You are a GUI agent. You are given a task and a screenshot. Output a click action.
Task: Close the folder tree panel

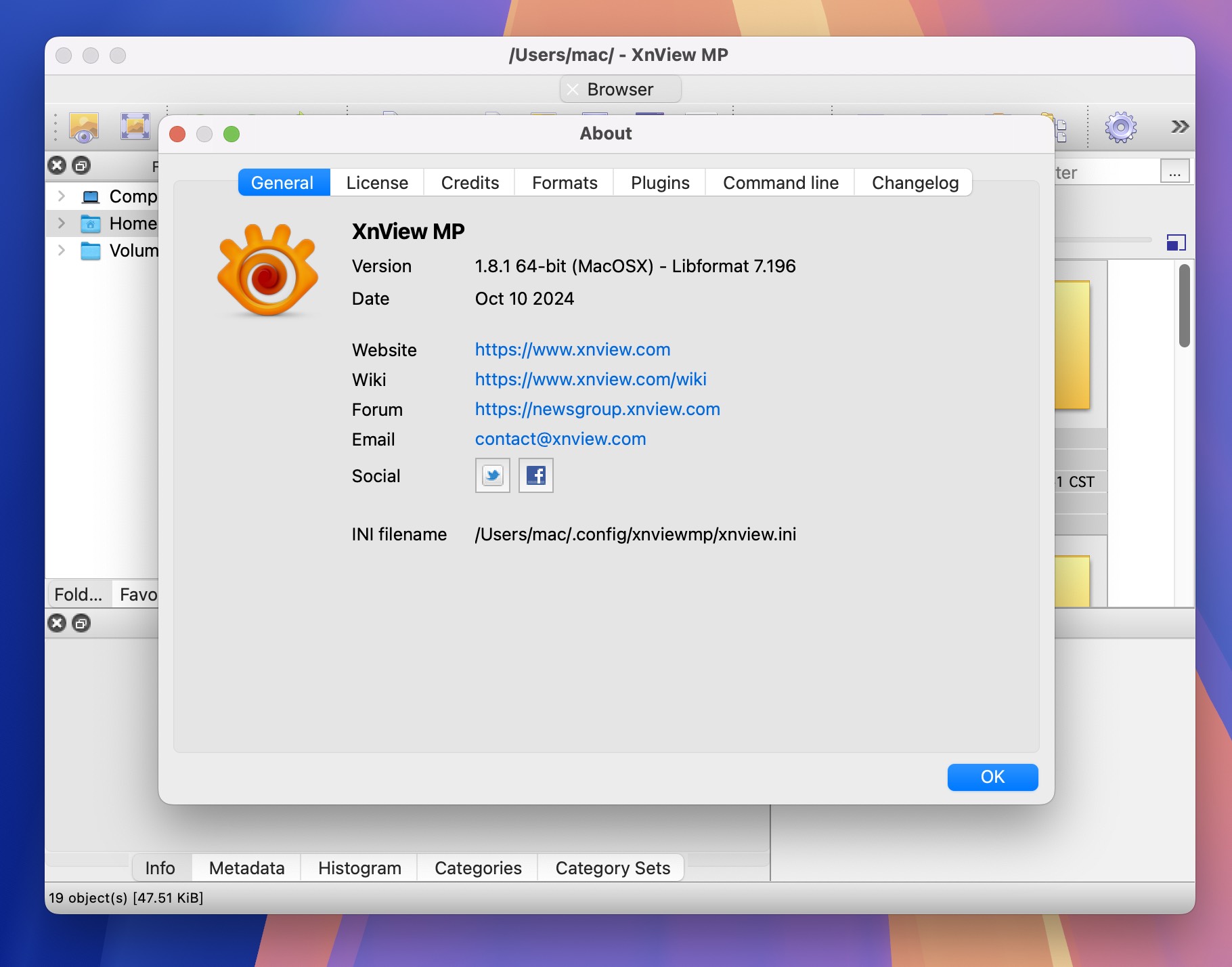[57, 165]
